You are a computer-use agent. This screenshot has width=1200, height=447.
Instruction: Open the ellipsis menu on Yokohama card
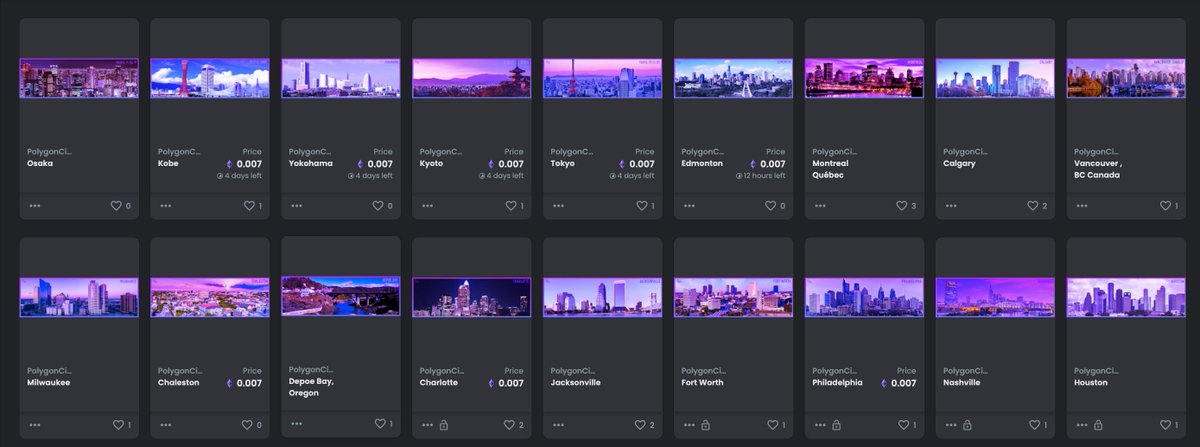click(x=297, y=206)
